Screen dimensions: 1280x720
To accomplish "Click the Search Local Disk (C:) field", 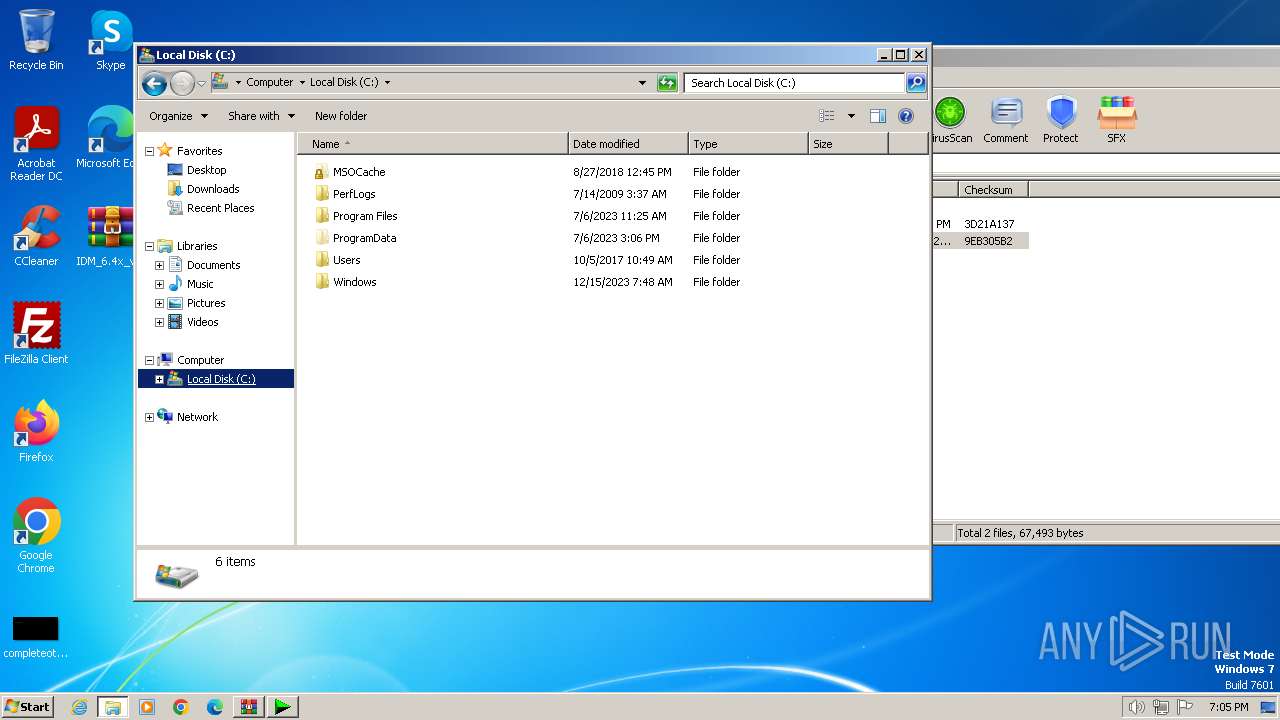I will 795,83.
